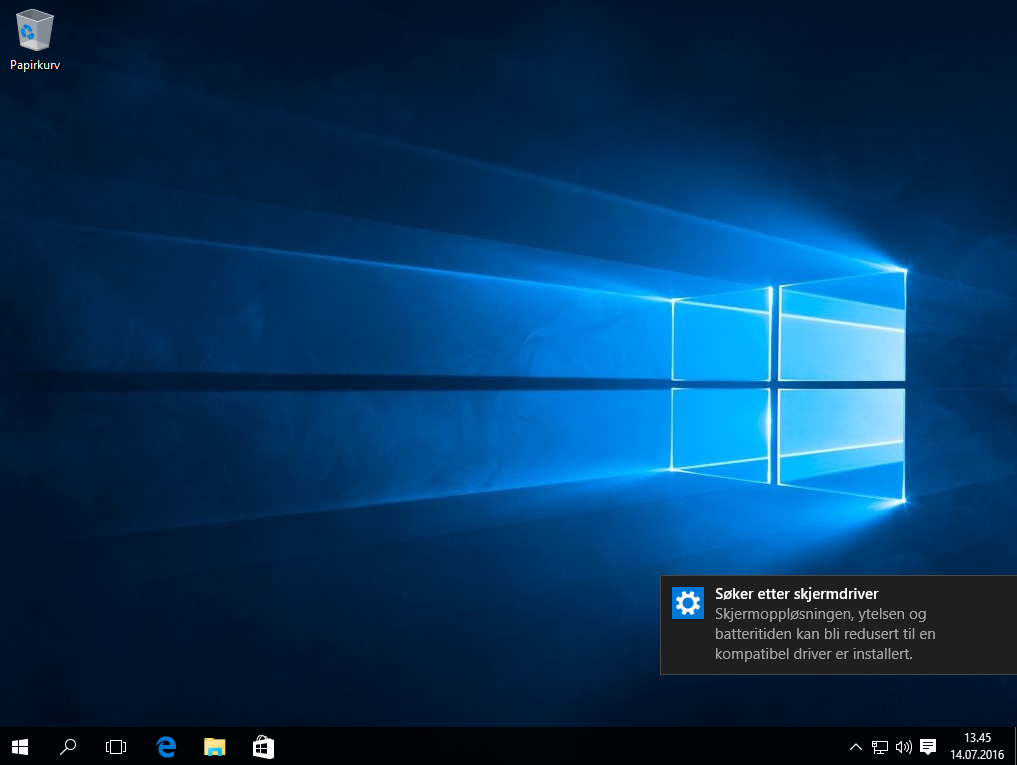Open the Action Center notifications icon
The image size is (1017, 765).
pyautogui.click(x=928, y=747)
